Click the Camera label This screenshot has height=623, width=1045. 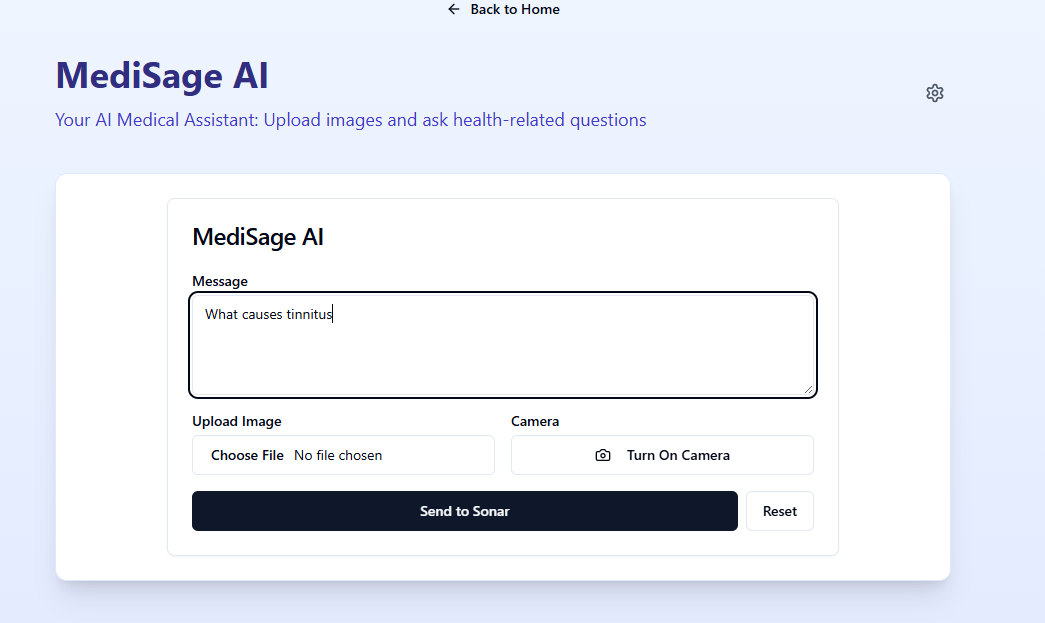[535, 421]
